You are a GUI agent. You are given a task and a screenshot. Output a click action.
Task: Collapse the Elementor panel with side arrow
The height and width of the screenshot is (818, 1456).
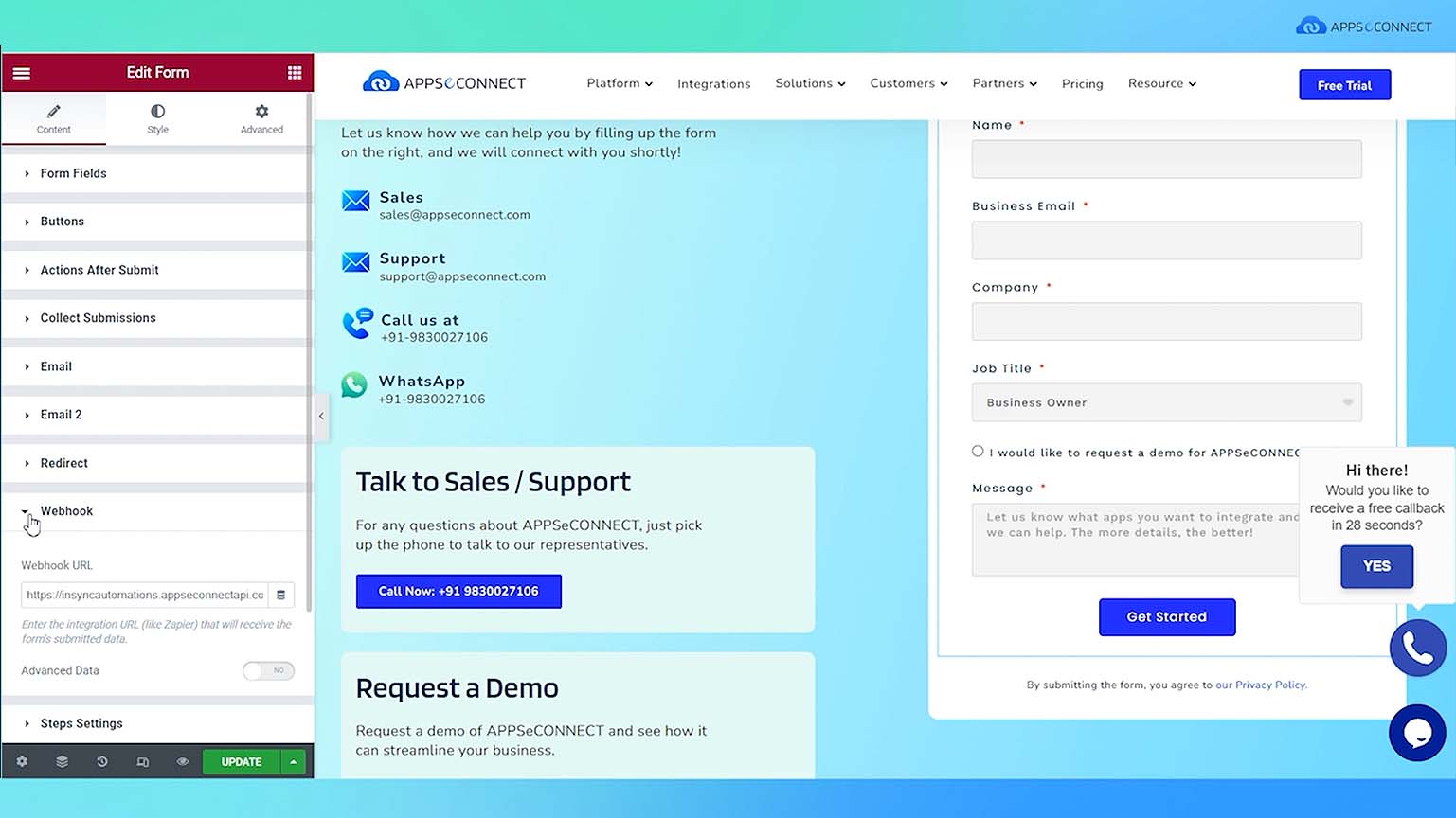321,416
